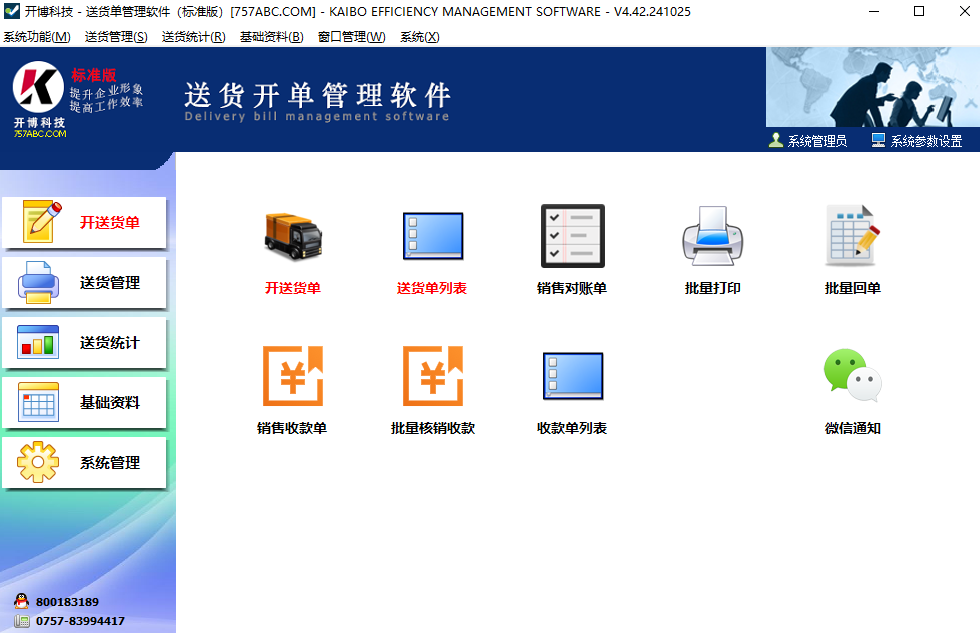Image resolution: width=980 pixels, height=633 pixels.
Task: Open 微信通知 via the WeChat icon
Action: point(852,376)
